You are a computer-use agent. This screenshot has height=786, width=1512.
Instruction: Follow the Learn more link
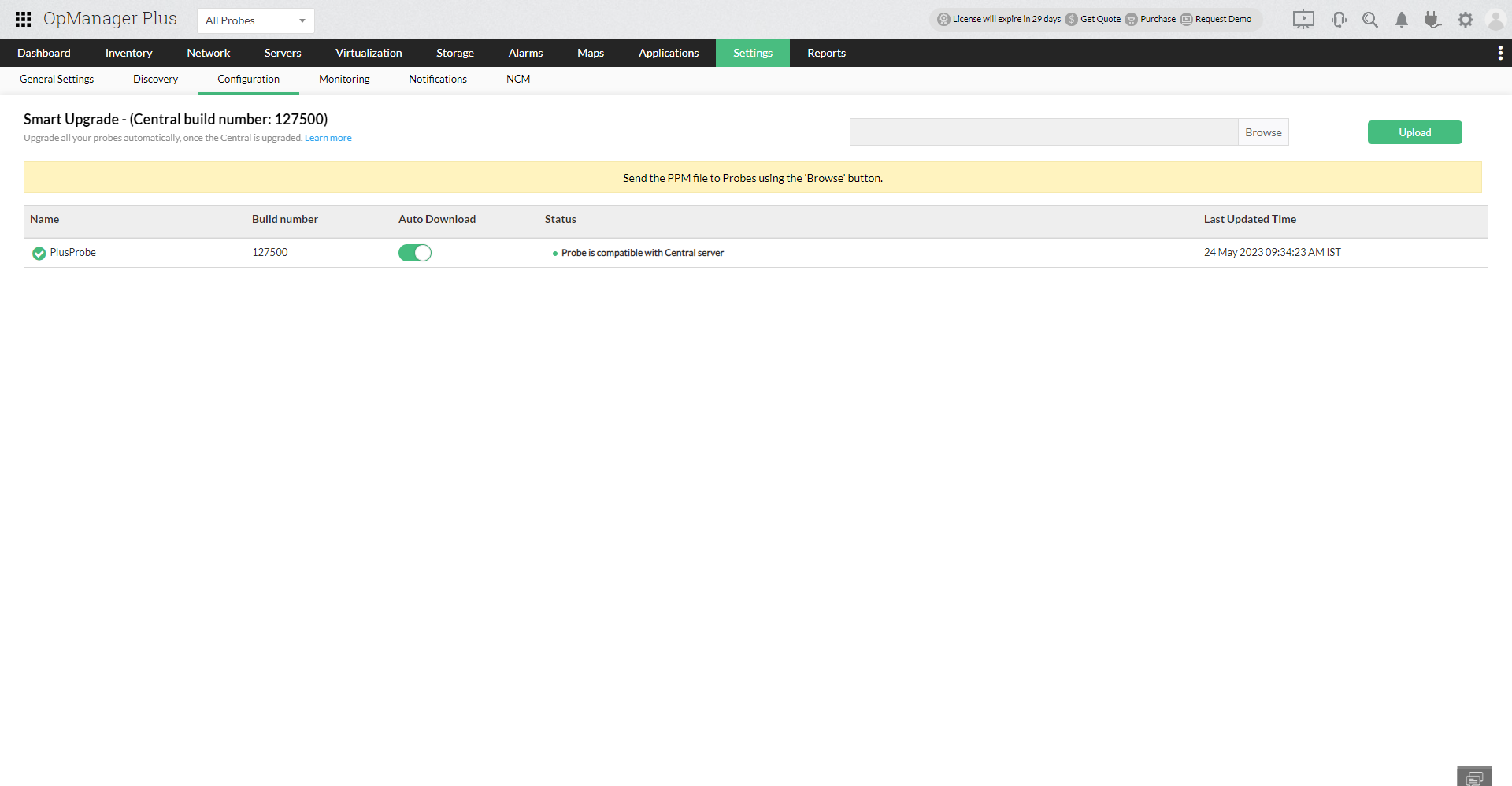coord(328,138)
